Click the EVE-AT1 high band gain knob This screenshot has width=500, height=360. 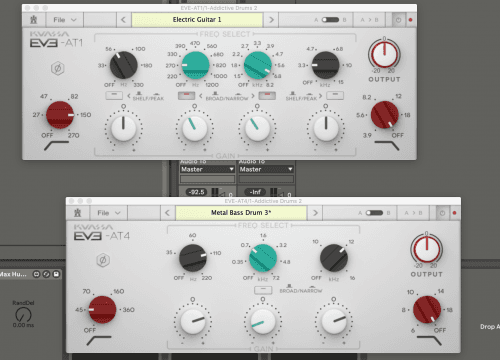326,128
